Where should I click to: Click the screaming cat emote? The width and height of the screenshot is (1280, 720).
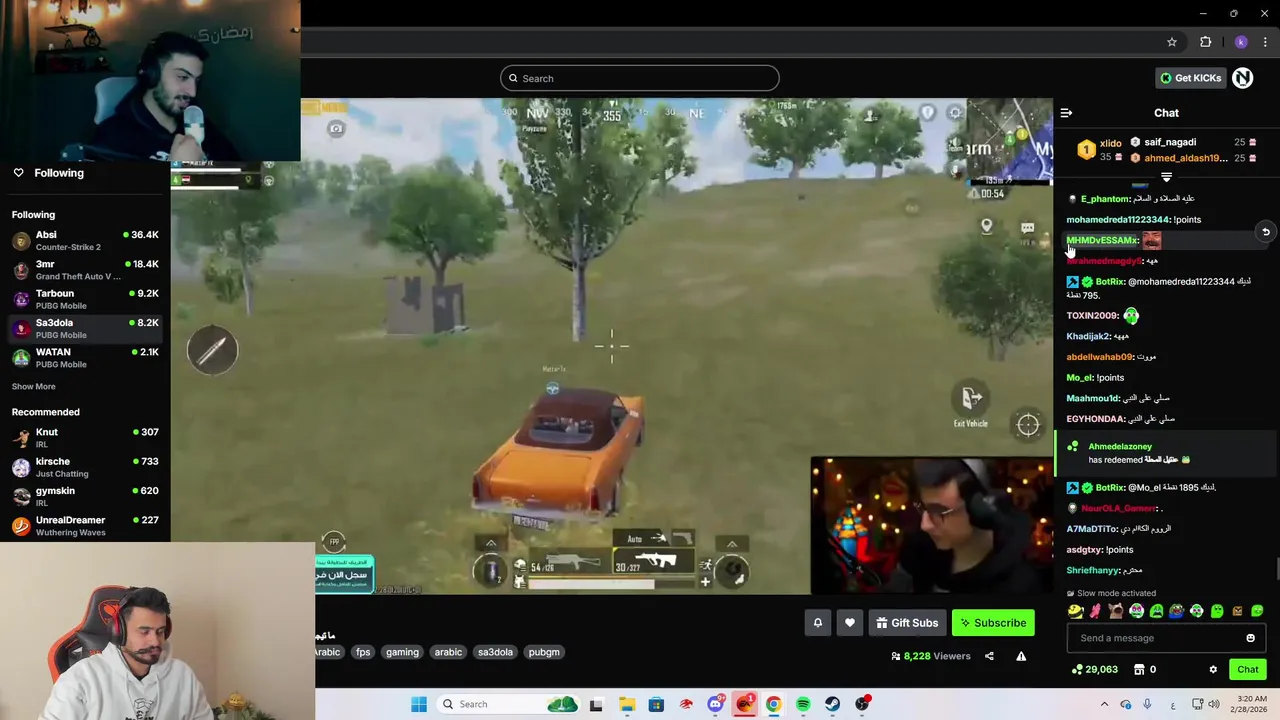(1116, 611)
